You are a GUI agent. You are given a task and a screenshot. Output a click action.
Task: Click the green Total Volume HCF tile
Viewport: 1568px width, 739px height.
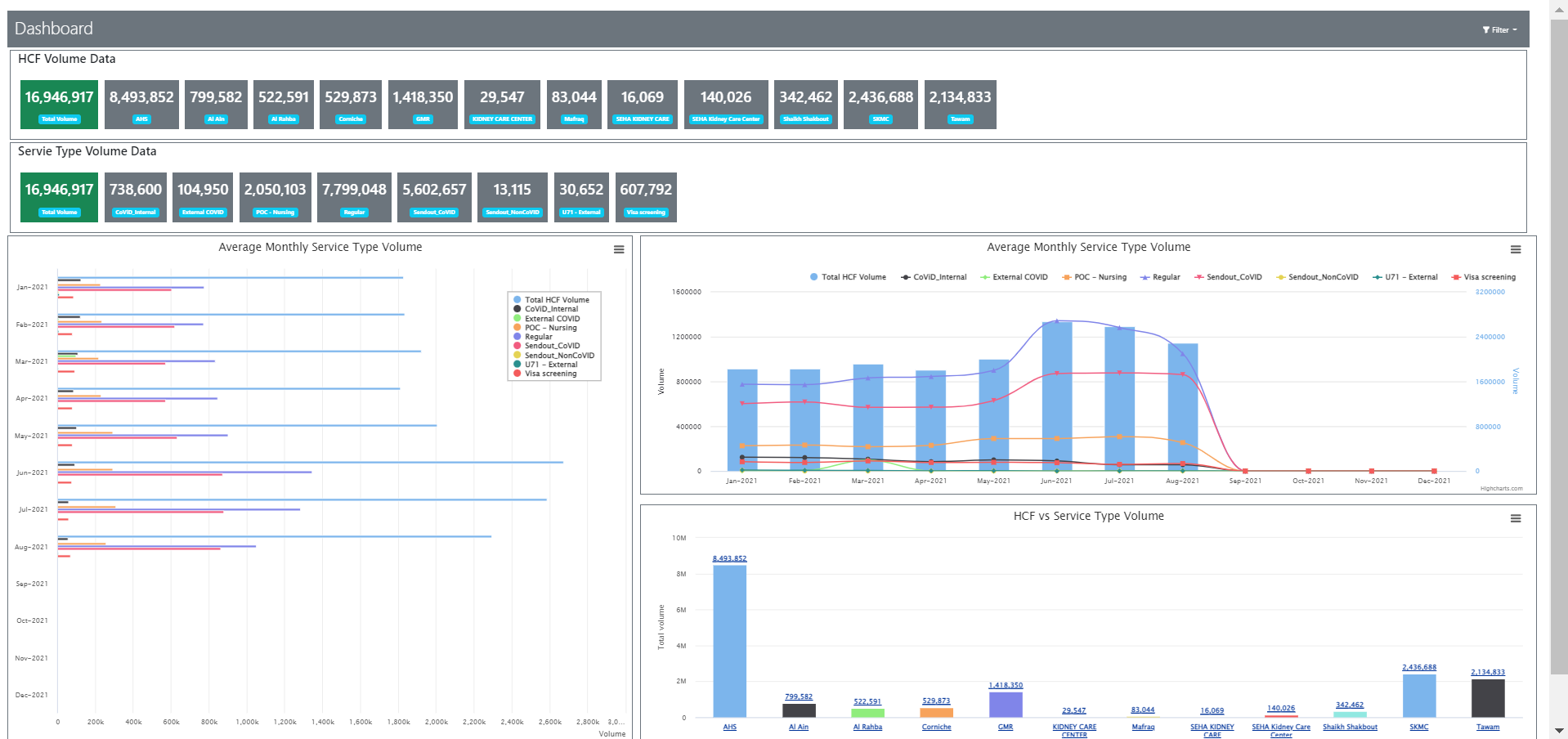59,105
